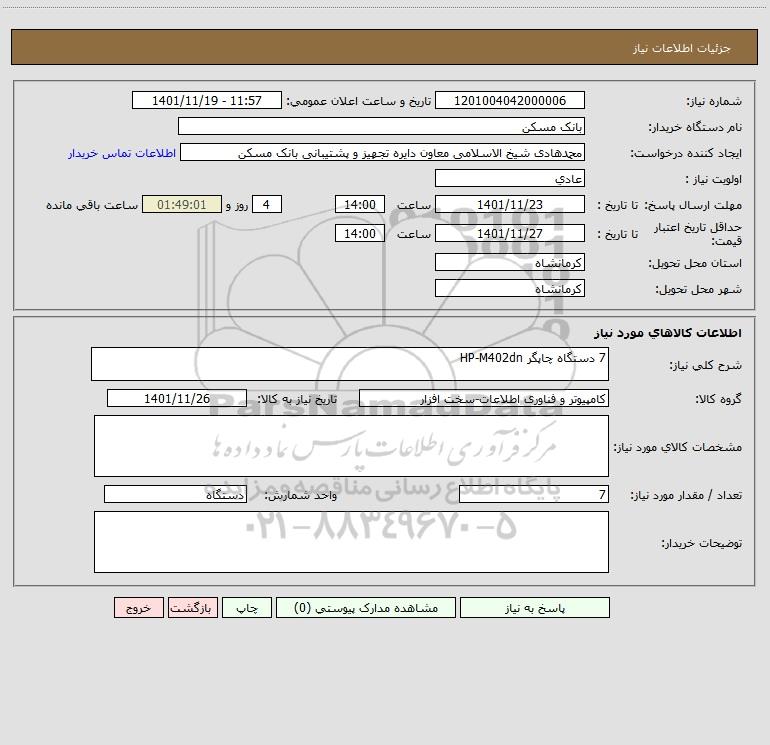Click the نام دستگاه خریدار label
Image resolution: width=770 pixels, height=745 pixels.
click(x=695, y=128)
